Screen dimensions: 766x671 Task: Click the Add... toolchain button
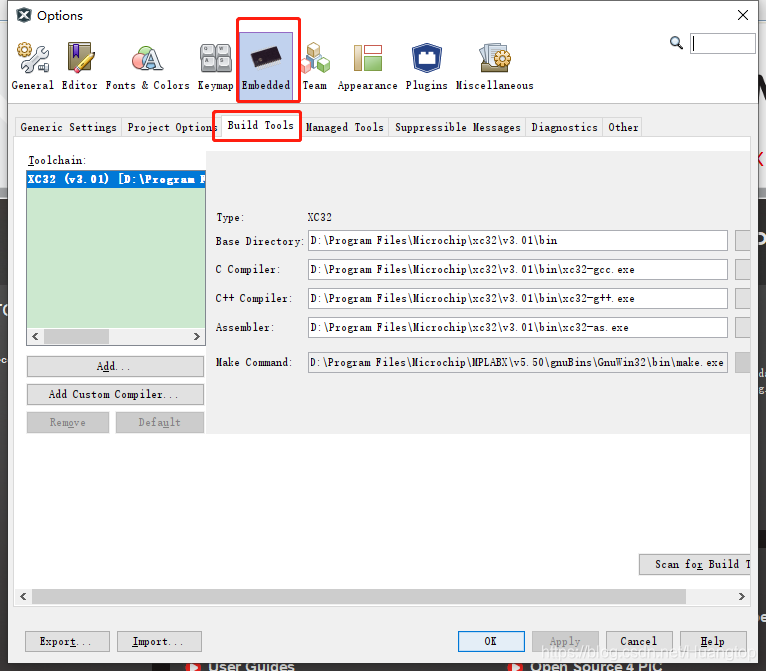pyautogui.click(x=115, y=366)
